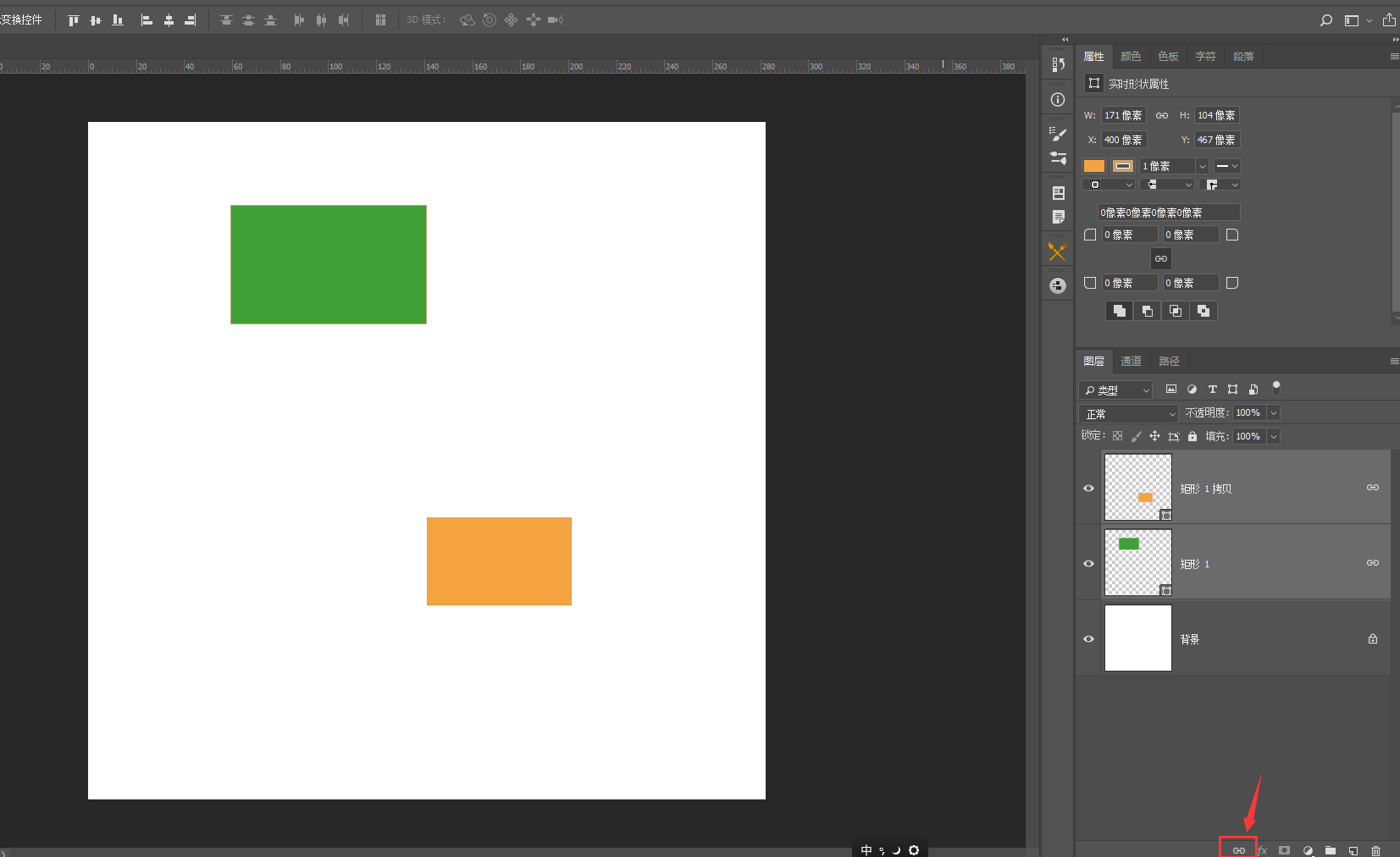Click the W width field 171 像素
Viewport: 1400px width, 857px height.
(x=1123, y=115)
